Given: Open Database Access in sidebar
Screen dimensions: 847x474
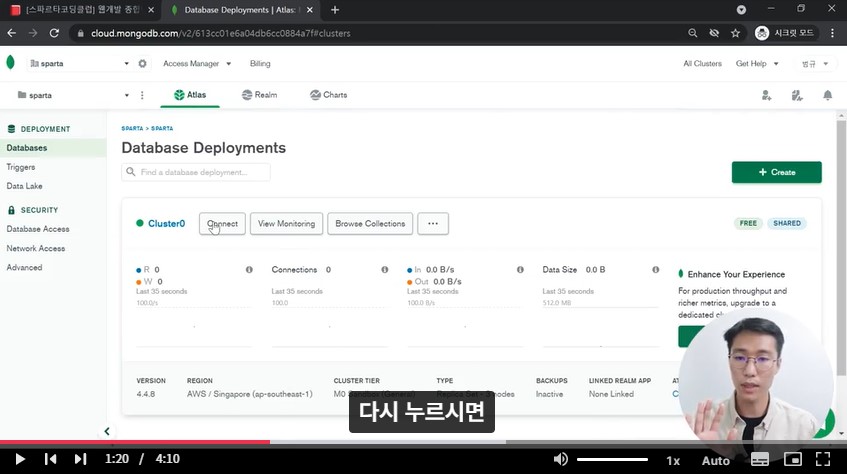Looking at the screenshot, I should 38,229.
